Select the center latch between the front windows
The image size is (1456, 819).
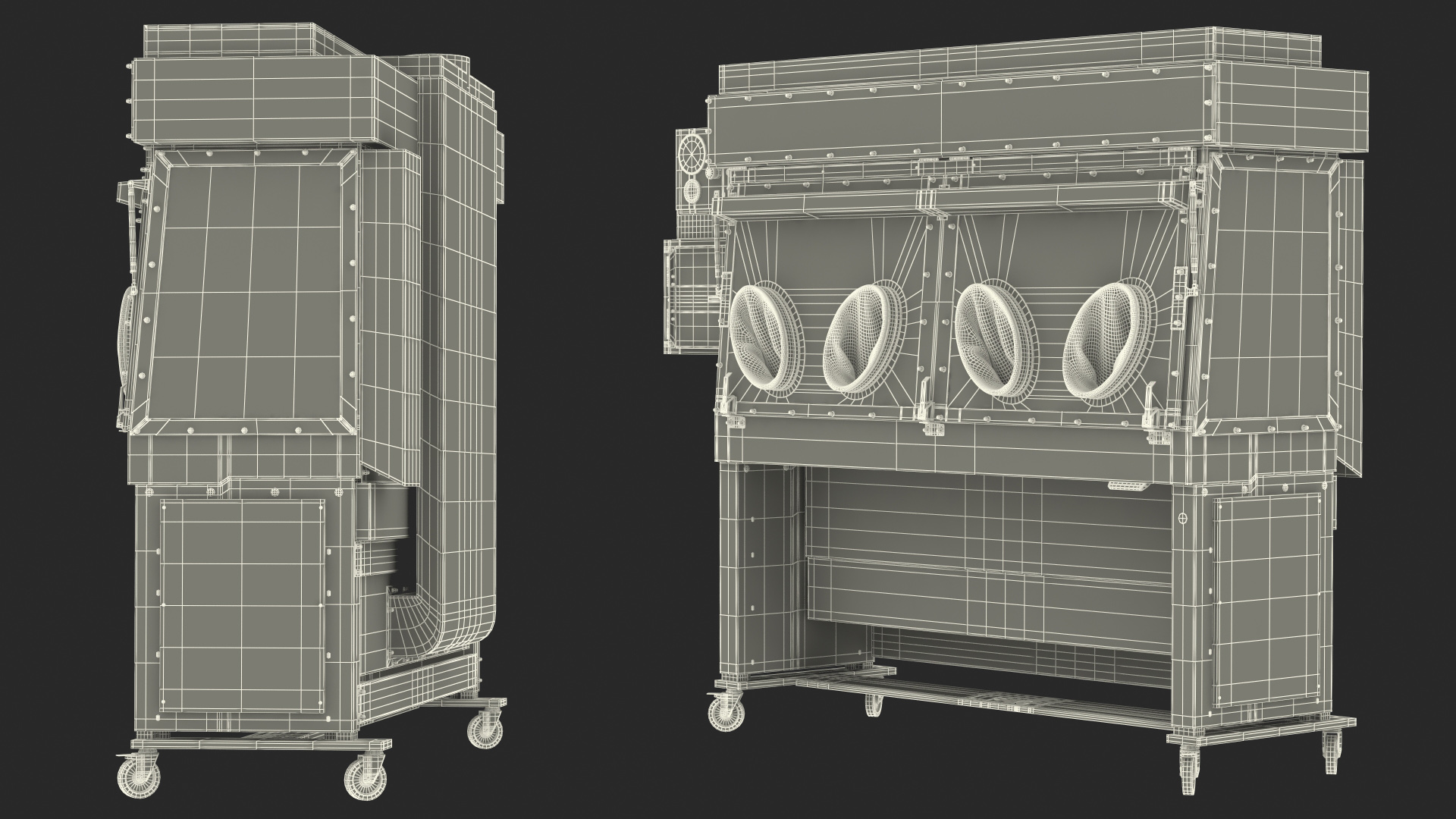click(931, 407)
